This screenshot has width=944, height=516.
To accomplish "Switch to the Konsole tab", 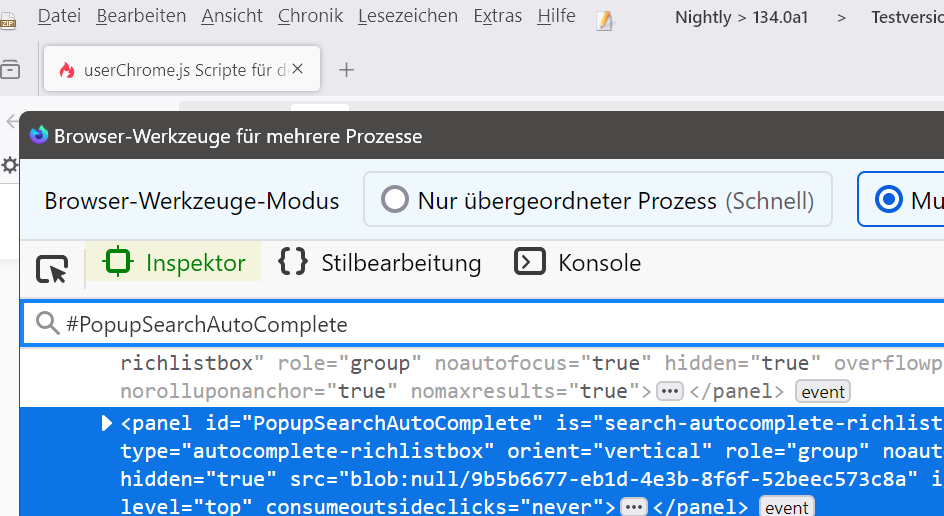I will [578, 263].
